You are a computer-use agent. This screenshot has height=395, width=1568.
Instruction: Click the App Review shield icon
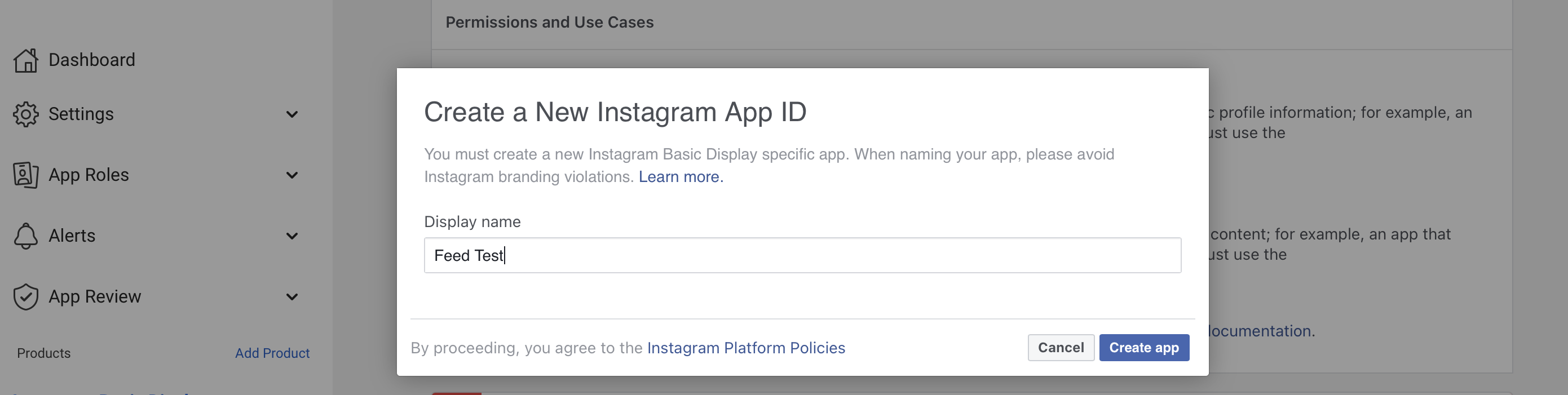(25, 297)
